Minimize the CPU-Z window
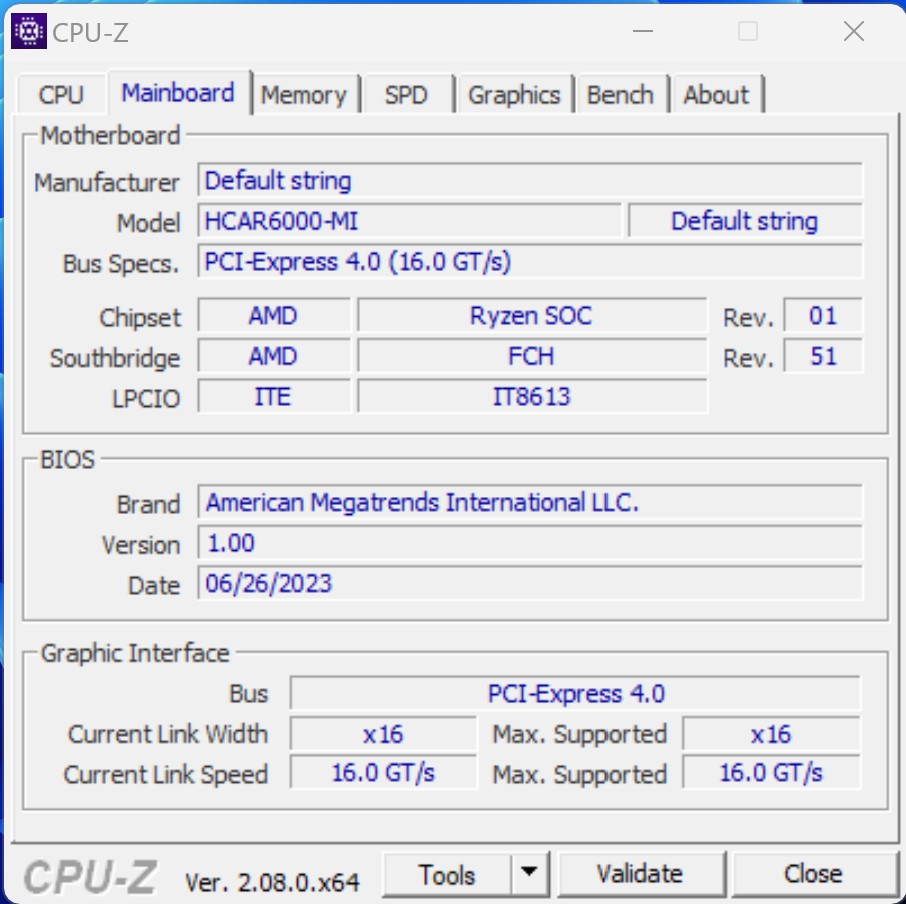Viewport: 906px width, 904px height. coord(643,31)
